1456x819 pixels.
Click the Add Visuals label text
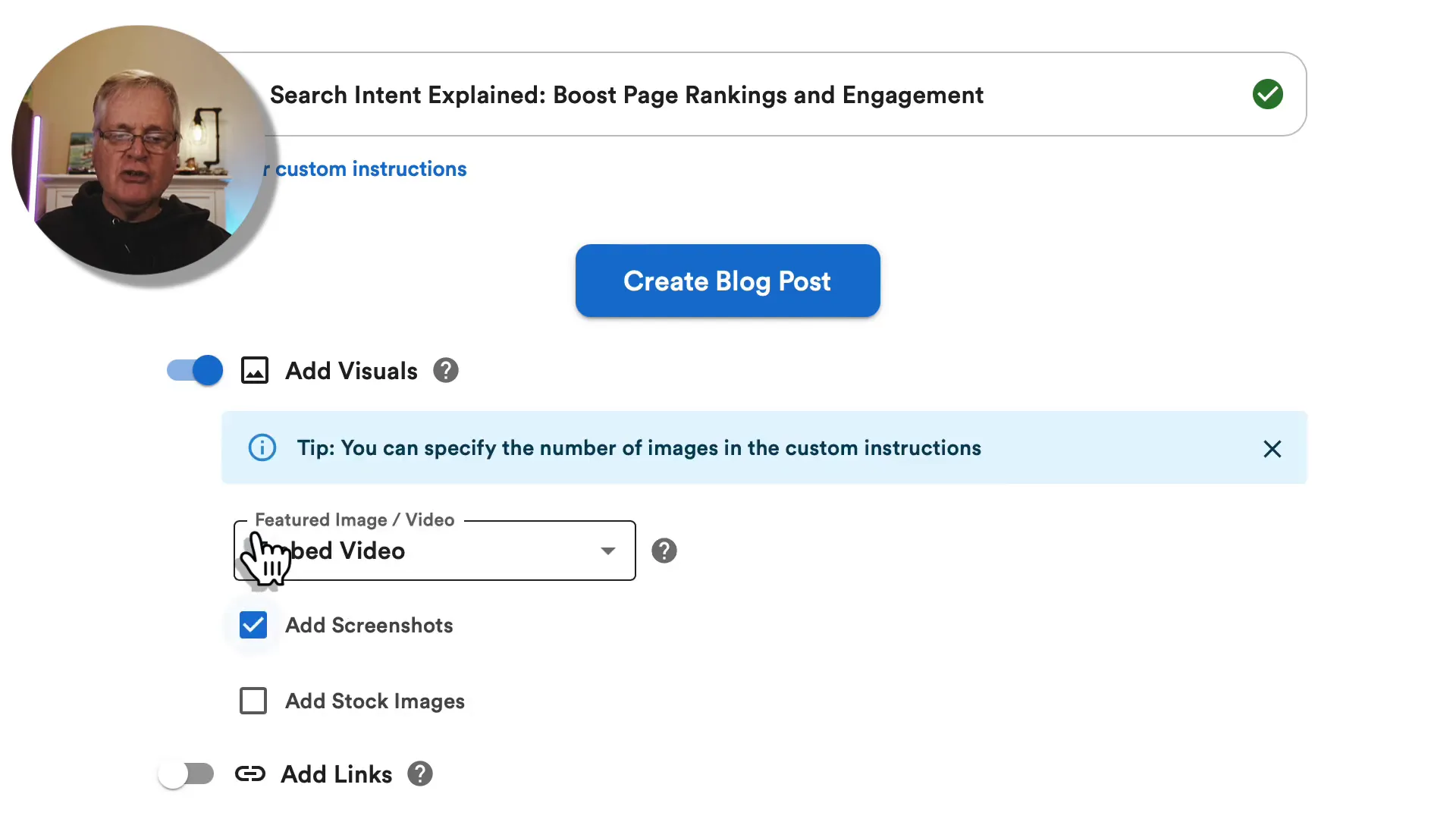pyautogui.click(x=351, y=371)
